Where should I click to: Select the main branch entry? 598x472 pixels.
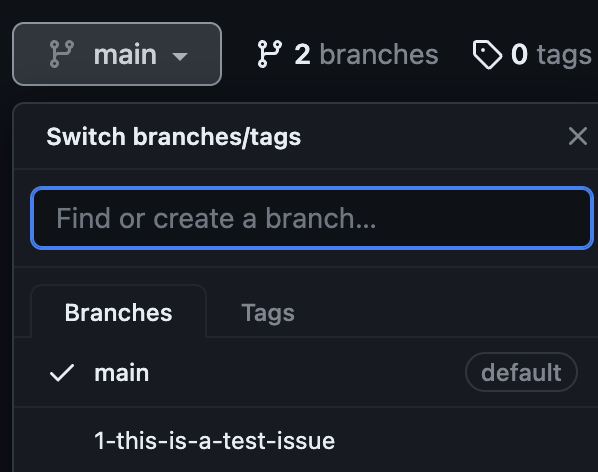click(x=305, y=372)
